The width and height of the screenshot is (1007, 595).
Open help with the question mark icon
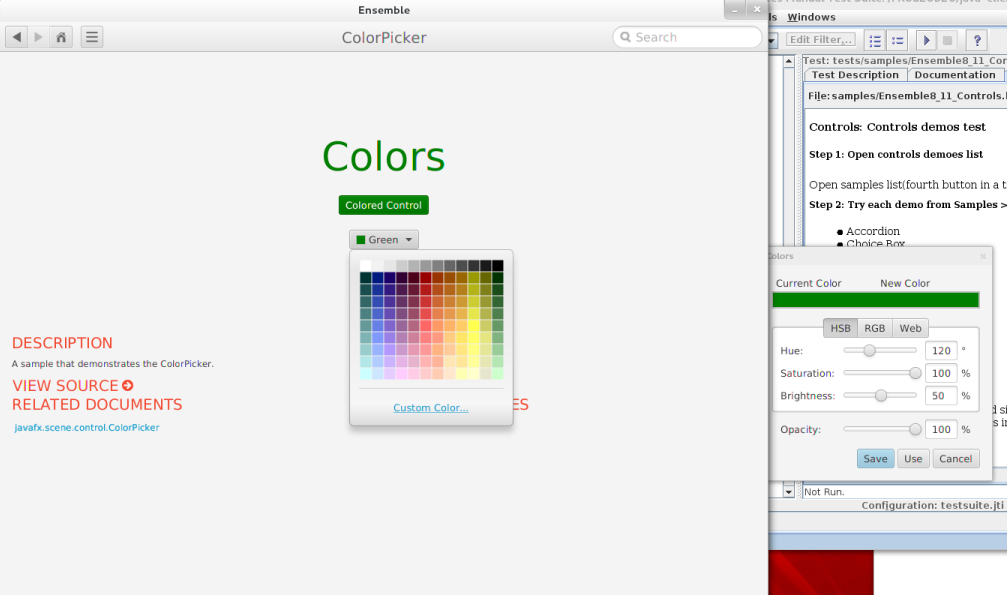(977, 40)
